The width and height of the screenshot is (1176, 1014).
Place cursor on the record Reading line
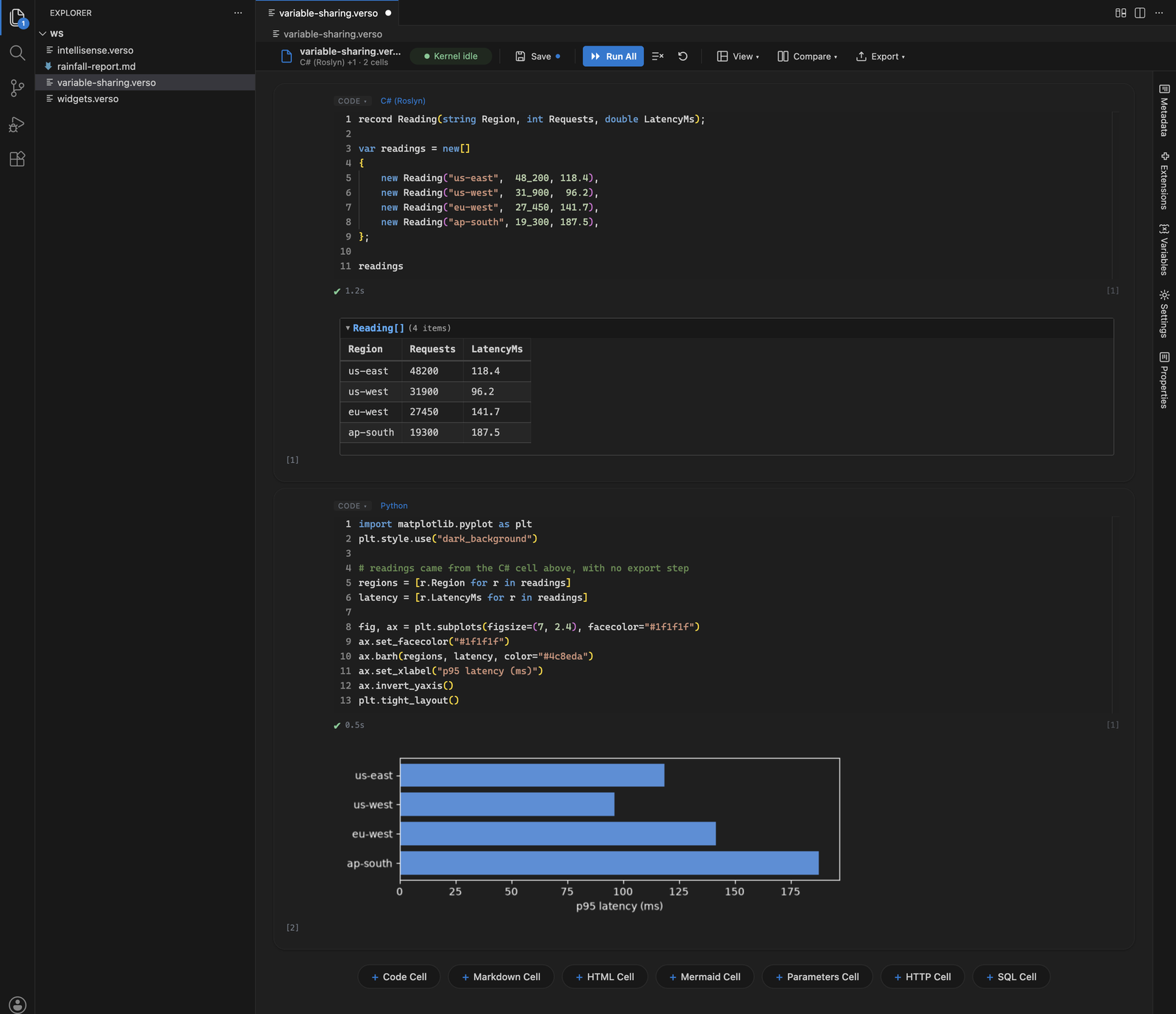531,120
